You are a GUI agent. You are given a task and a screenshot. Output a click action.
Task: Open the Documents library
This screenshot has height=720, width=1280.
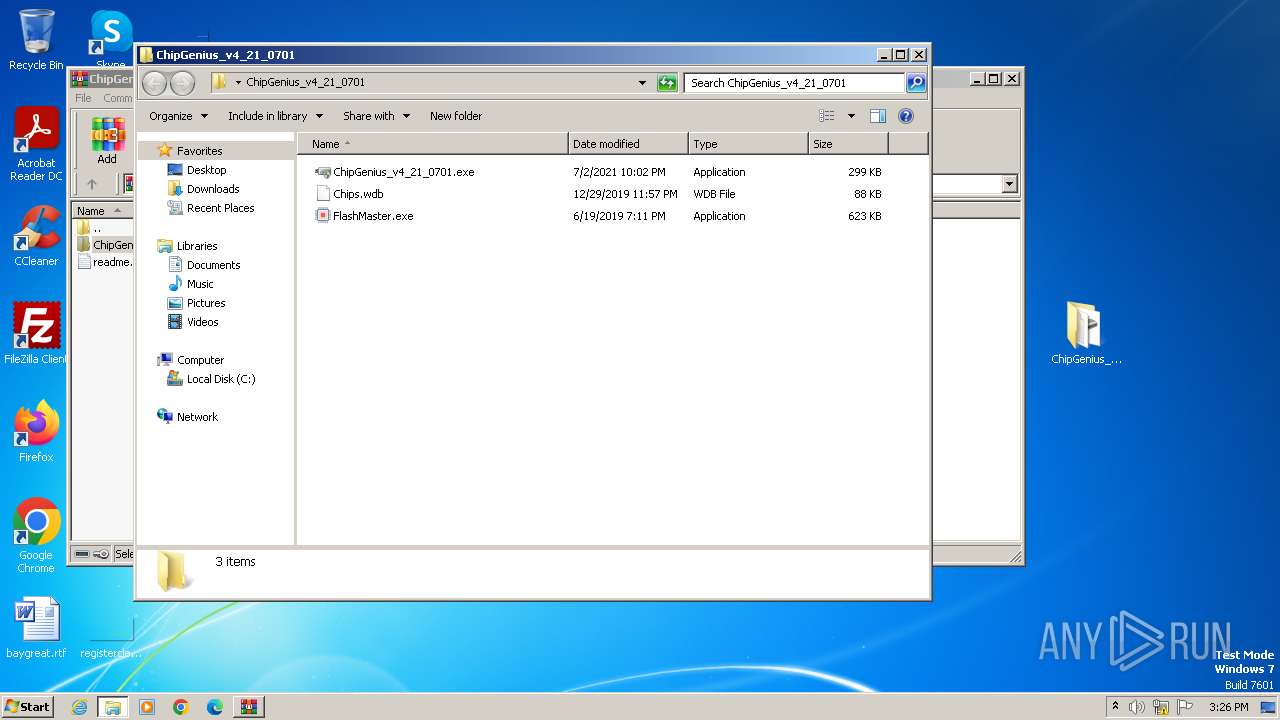tap(213, 265)
